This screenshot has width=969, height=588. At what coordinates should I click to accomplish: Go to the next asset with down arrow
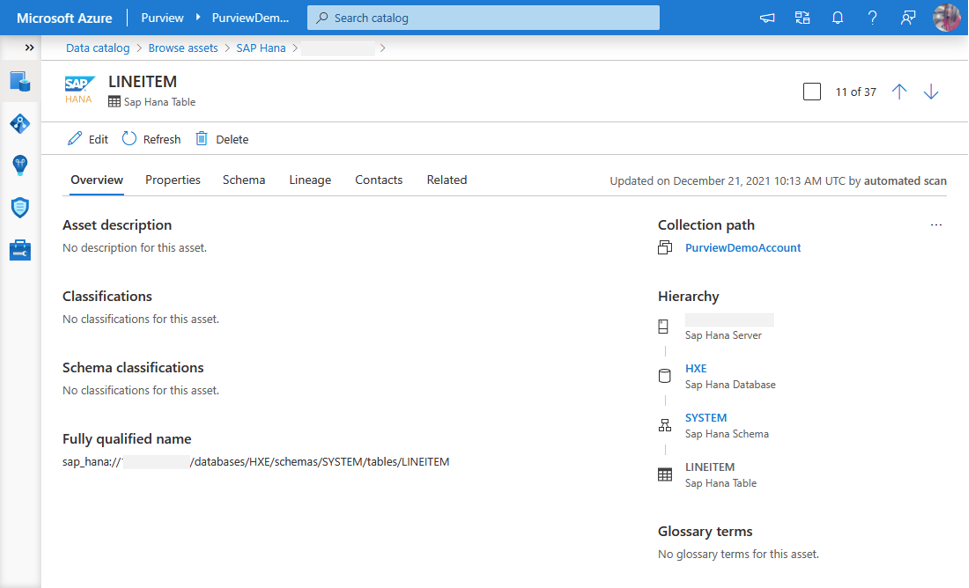[931, 92]
